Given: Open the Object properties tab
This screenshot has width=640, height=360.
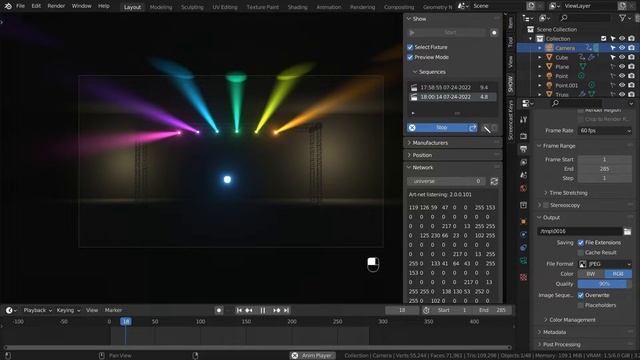Looking at the screenshot, I should coord(524,221).
